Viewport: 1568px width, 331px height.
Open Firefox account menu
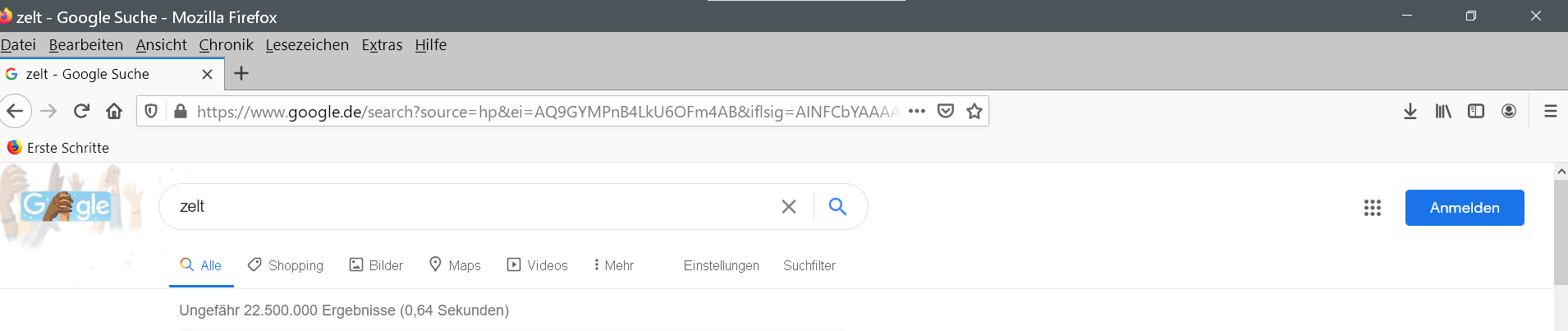click(1509, 111)
